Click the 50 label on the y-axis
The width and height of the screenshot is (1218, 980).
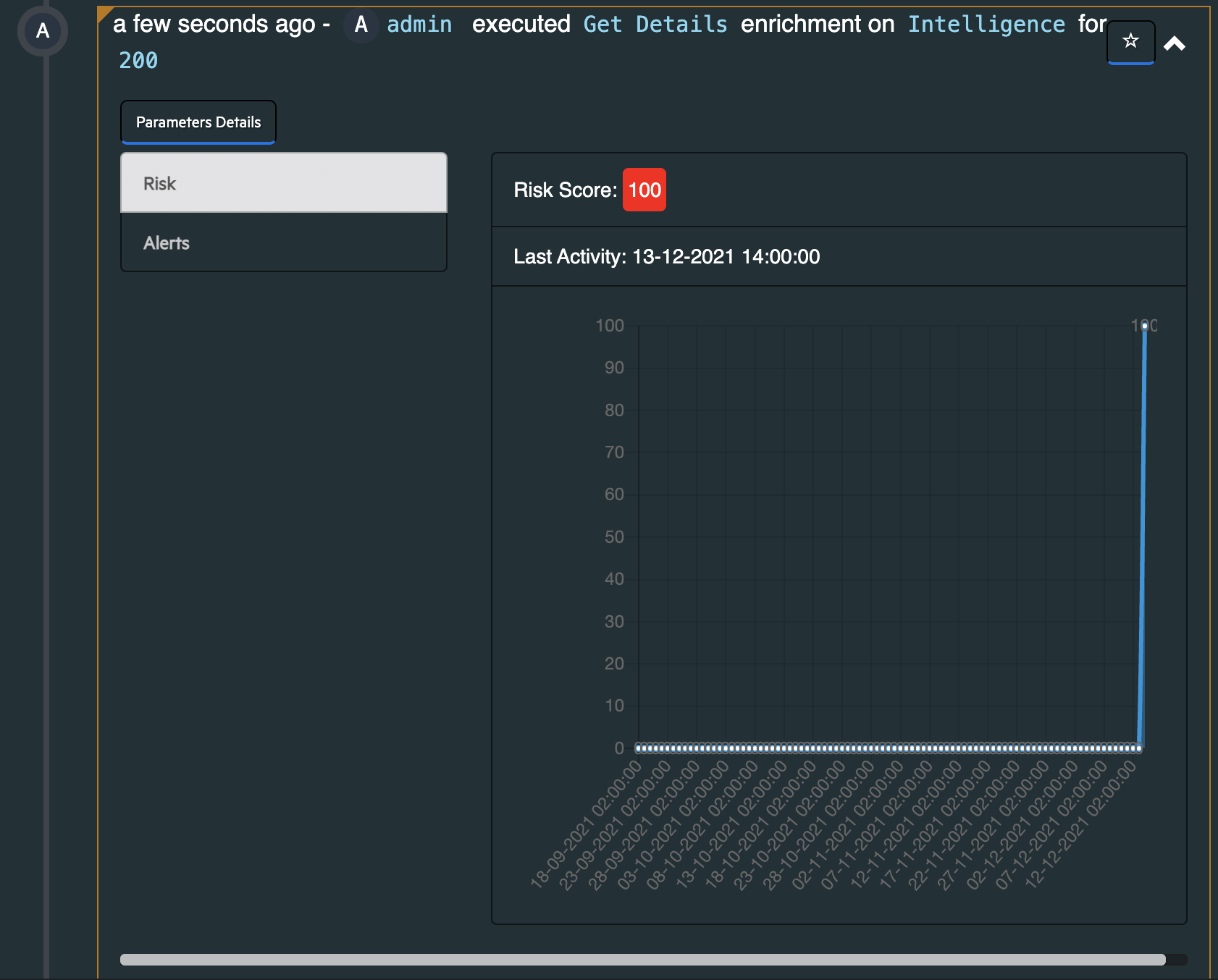613,537
